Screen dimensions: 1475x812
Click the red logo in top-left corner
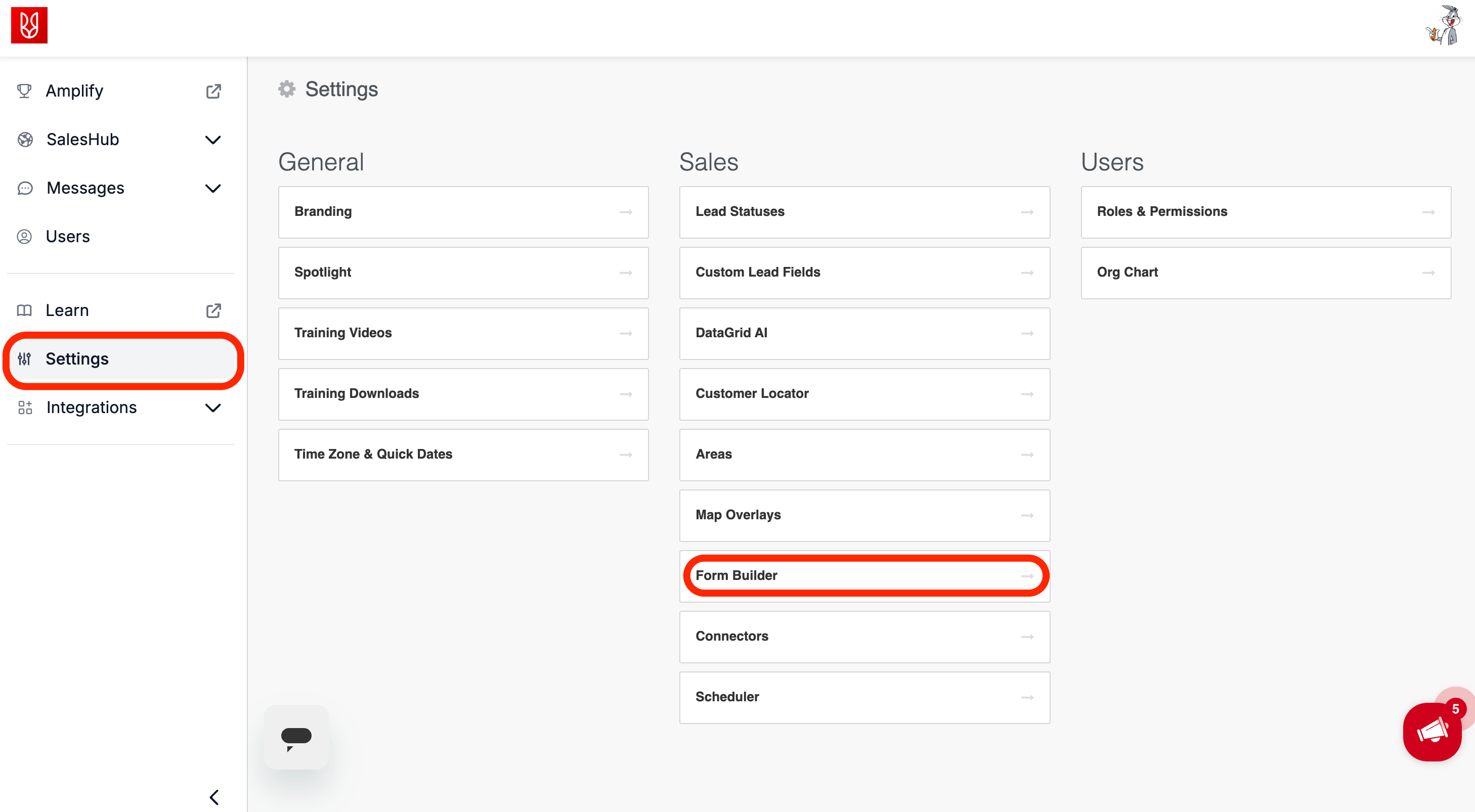point(29,25)
